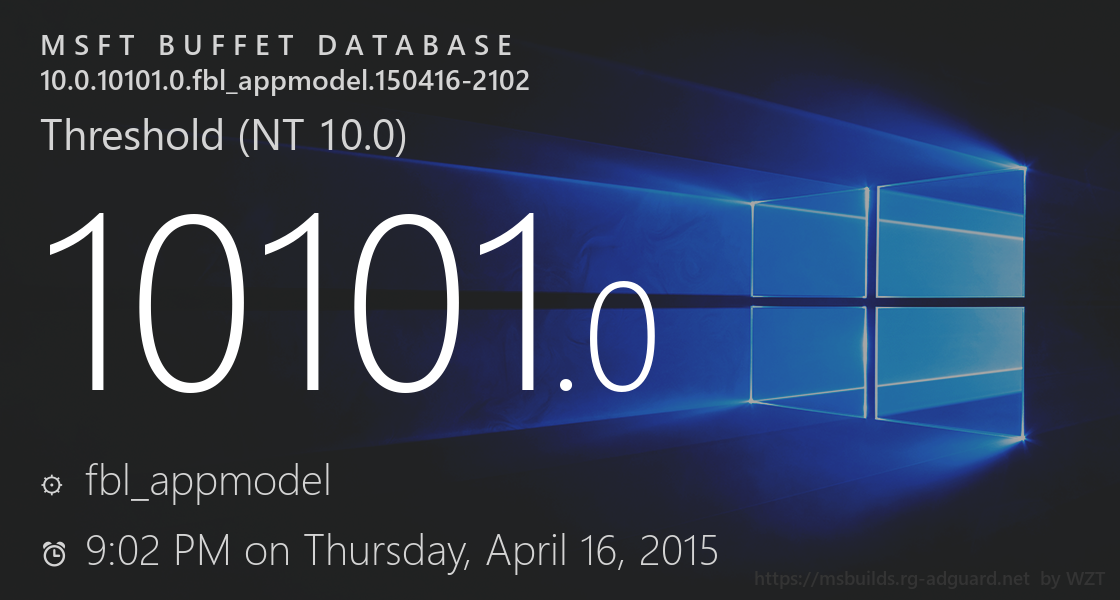Click the (NT 10.0) version label
This screenshot has height=600, width=1120.
(322, 135)
